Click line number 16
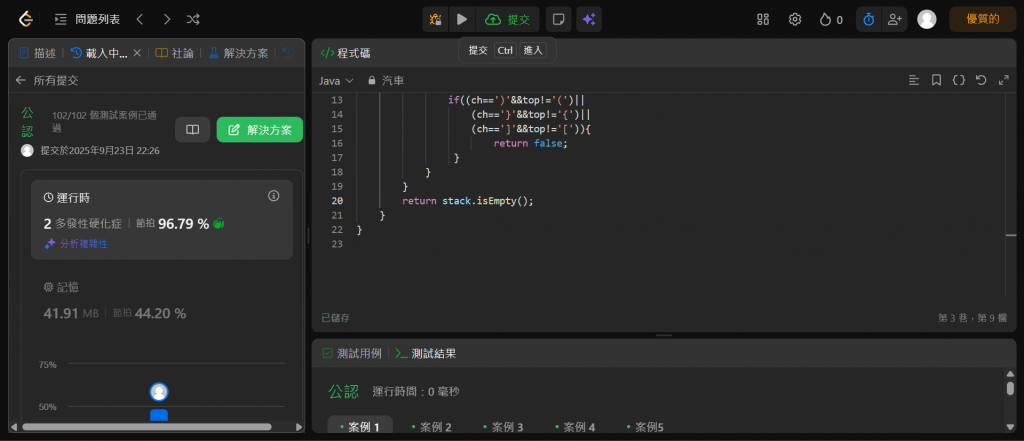This screenshot has height=441, width=1024. click(x=337, y=143)
